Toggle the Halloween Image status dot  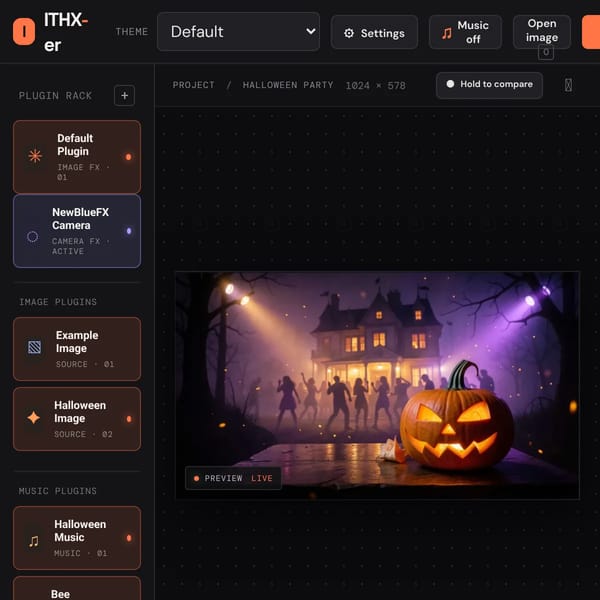point(129,419)
